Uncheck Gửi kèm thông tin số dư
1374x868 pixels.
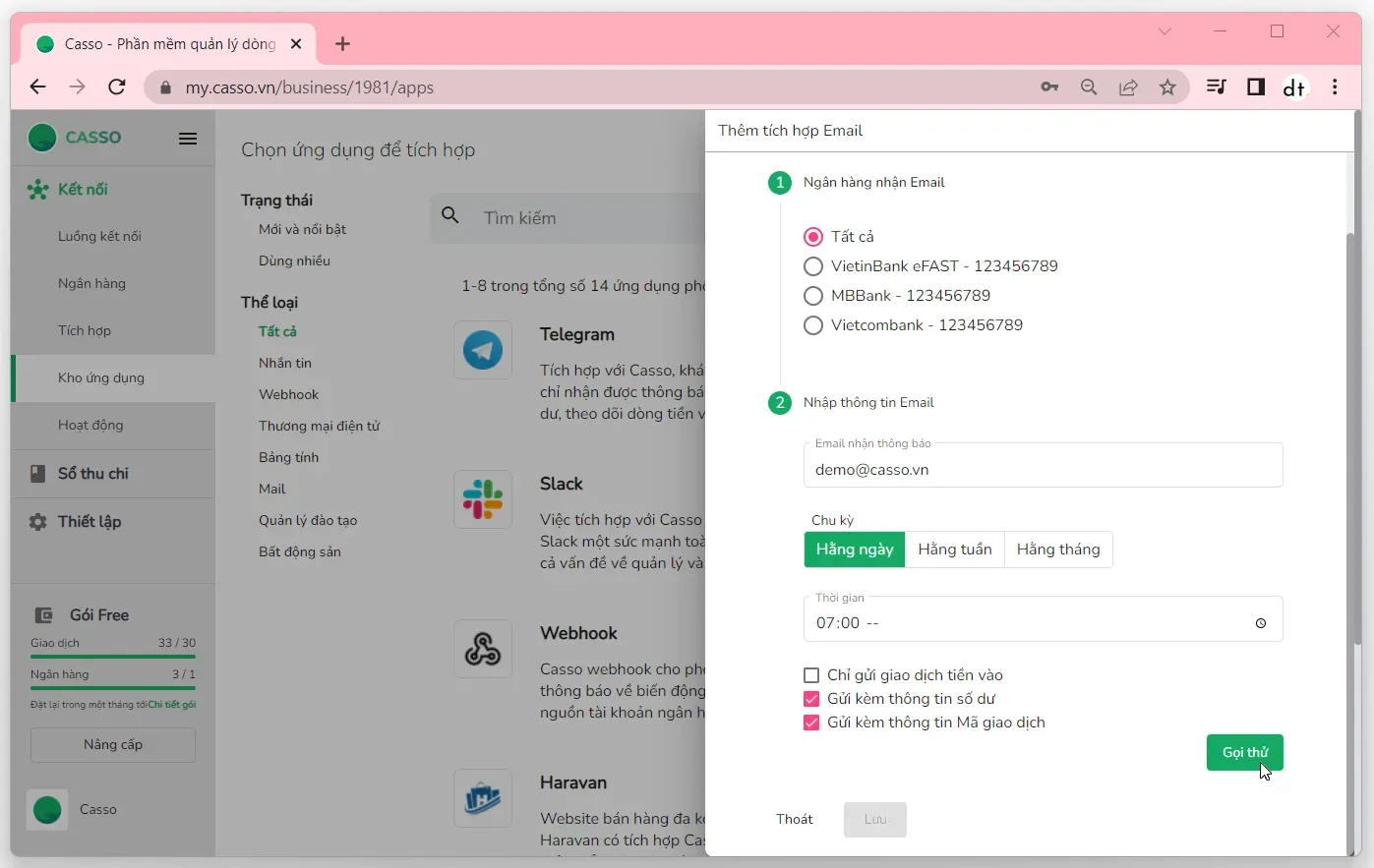(811, 699)
